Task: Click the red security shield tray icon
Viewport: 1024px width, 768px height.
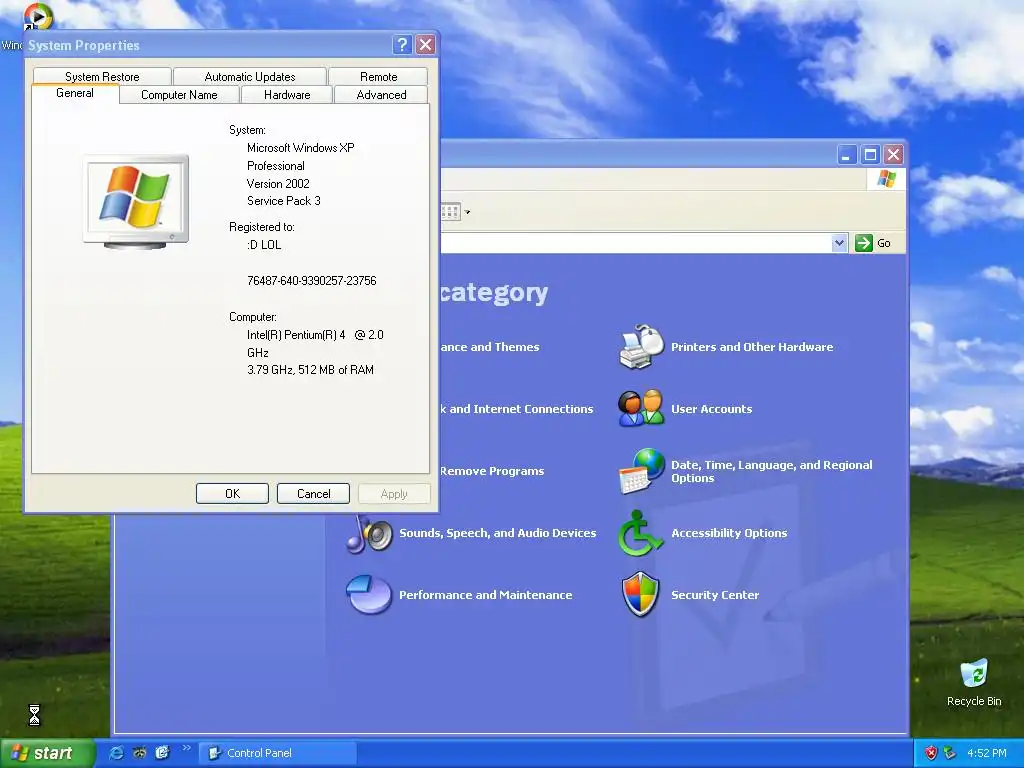Action: (x=931, y=753)
